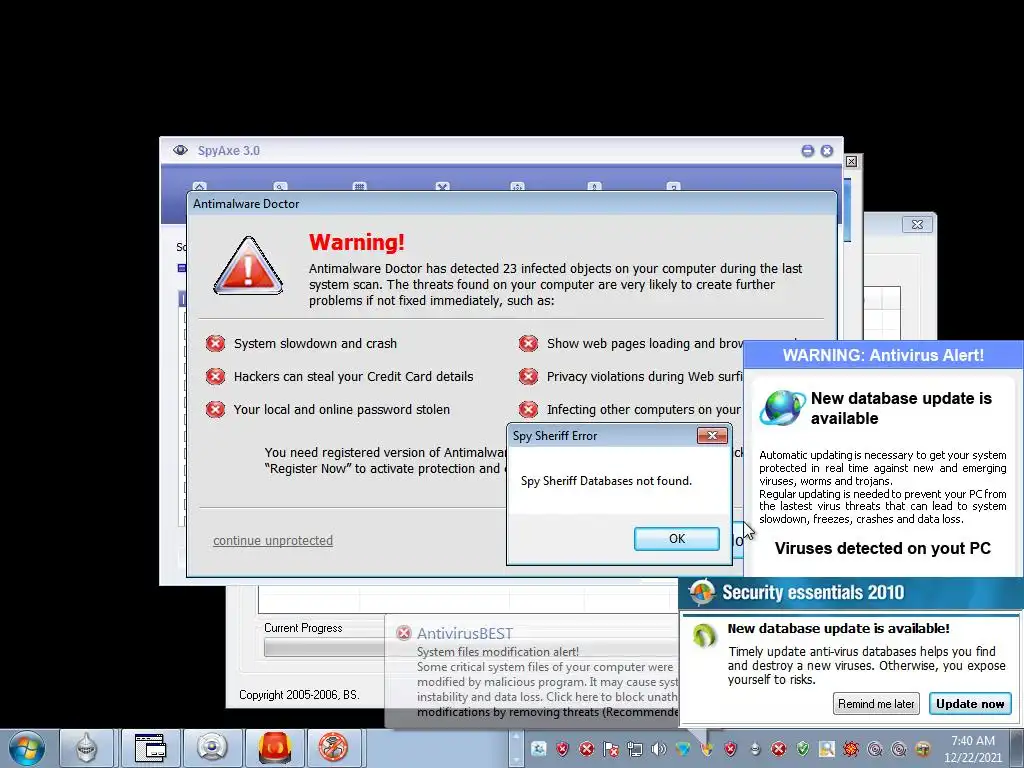The height and width of the screenshot is (768, 1024).
Task: Click the Action Center flag tray icon
Action: coord(611,749)
